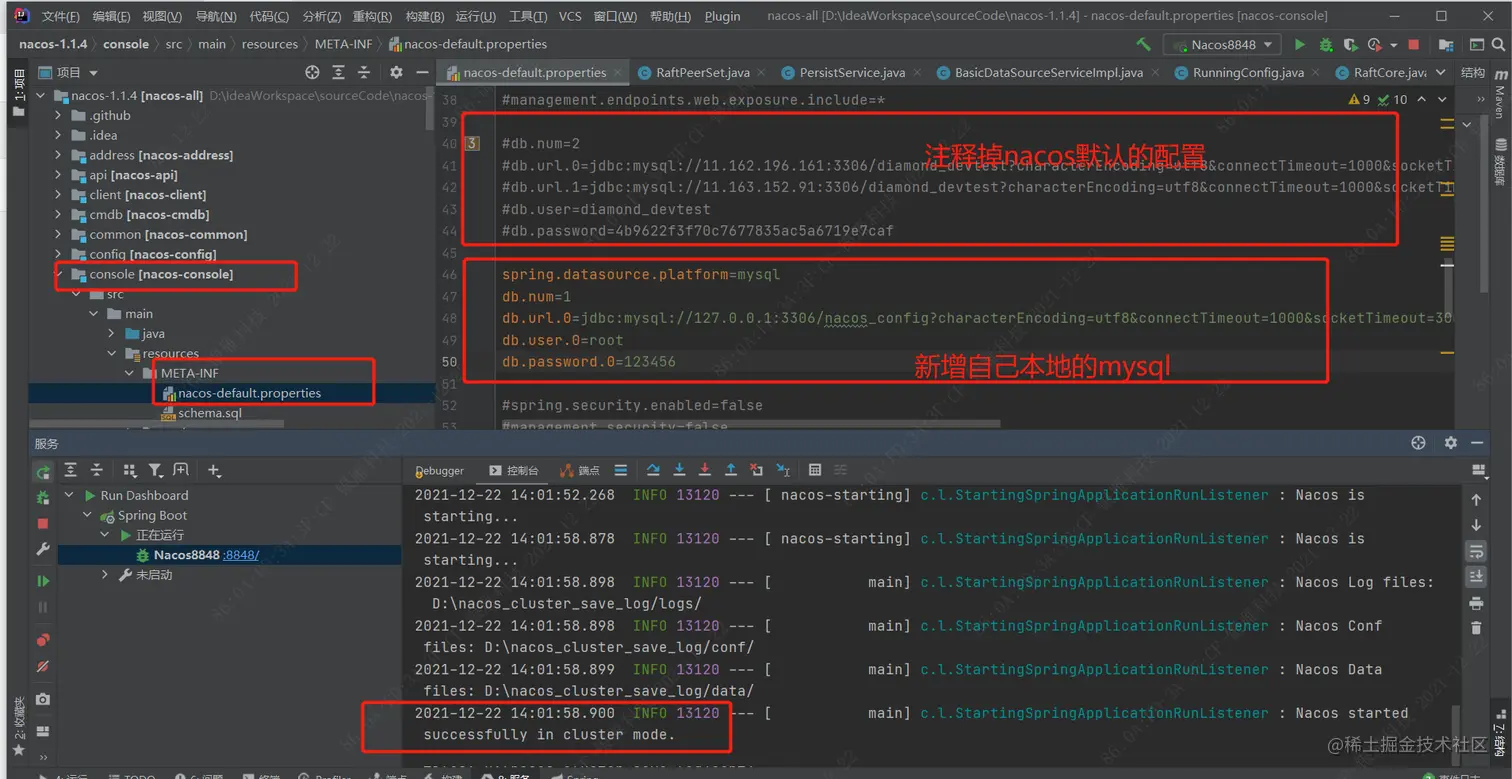Click the META-INF breadcrumb
This screenshot has height=779, width=1512.
tap(345, 44)
